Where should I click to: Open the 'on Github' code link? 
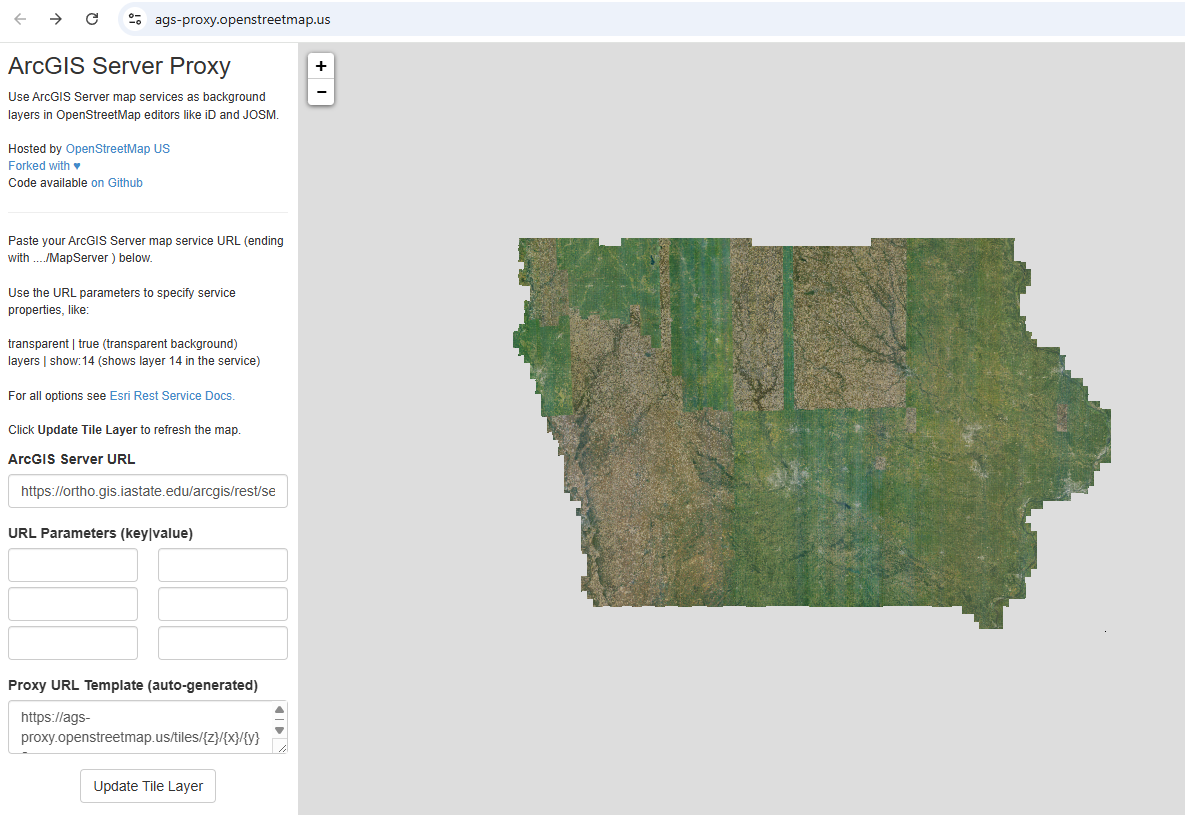[x=117, y=183]
